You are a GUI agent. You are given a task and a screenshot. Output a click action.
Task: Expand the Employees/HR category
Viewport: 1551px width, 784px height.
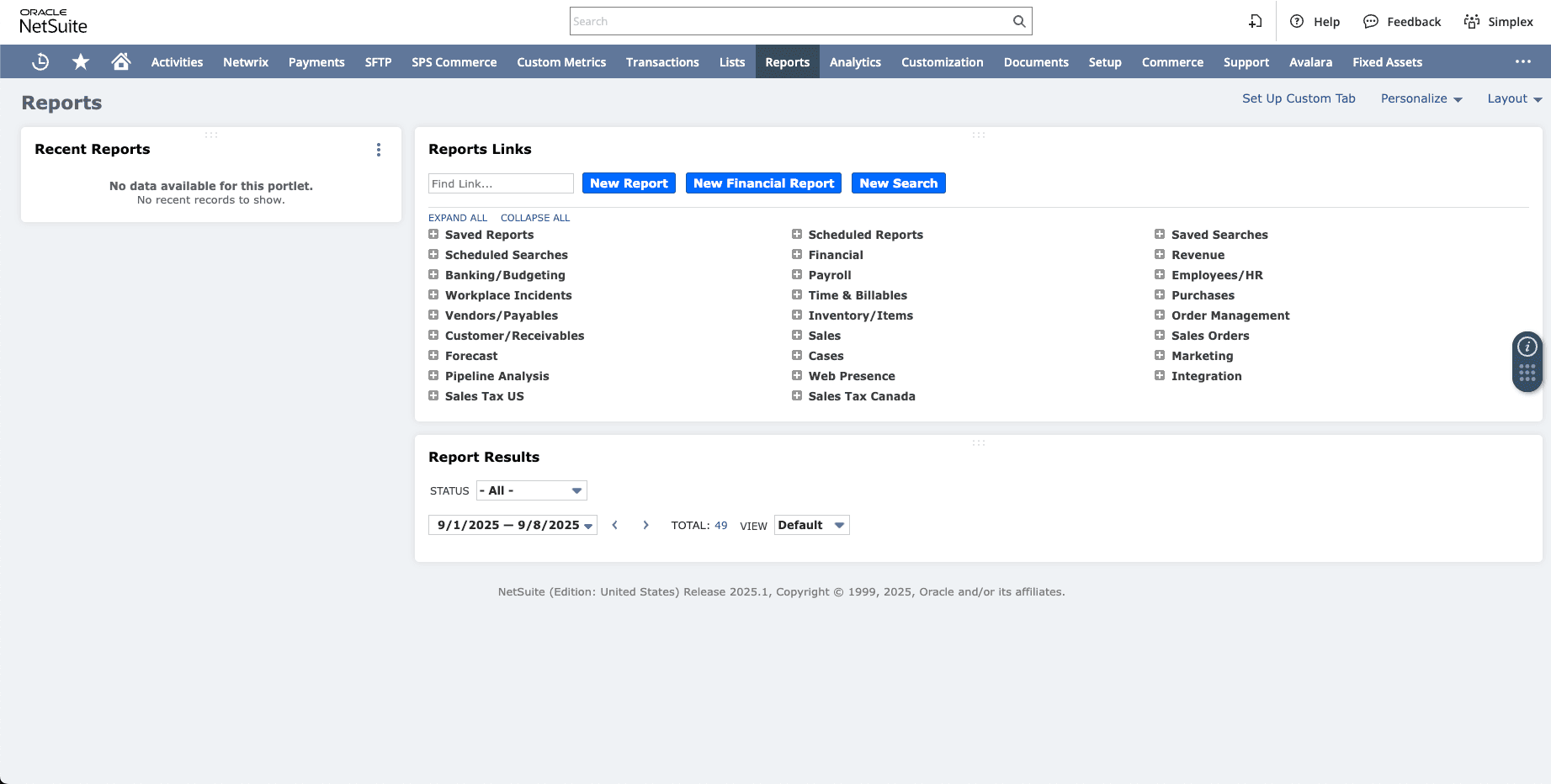pos(1160,275)
